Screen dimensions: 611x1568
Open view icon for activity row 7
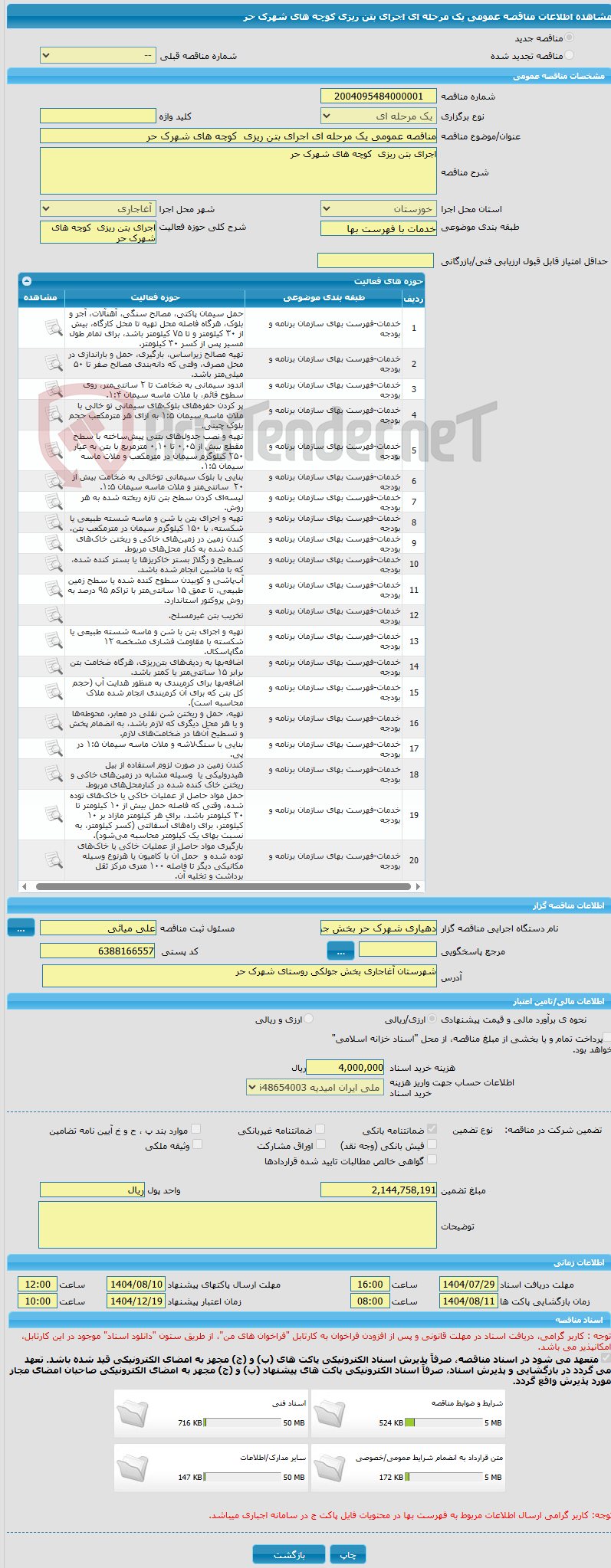(53, 502)
